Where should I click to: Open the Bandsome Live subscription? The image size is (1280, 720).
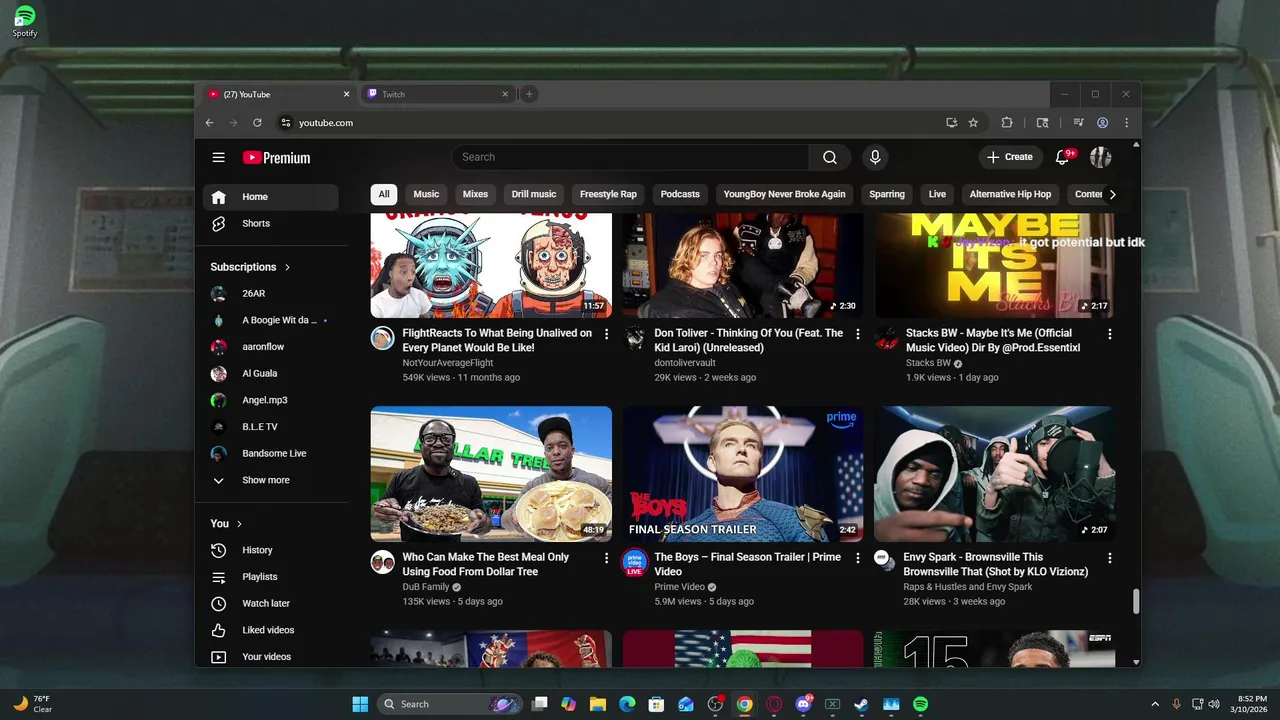271,453
